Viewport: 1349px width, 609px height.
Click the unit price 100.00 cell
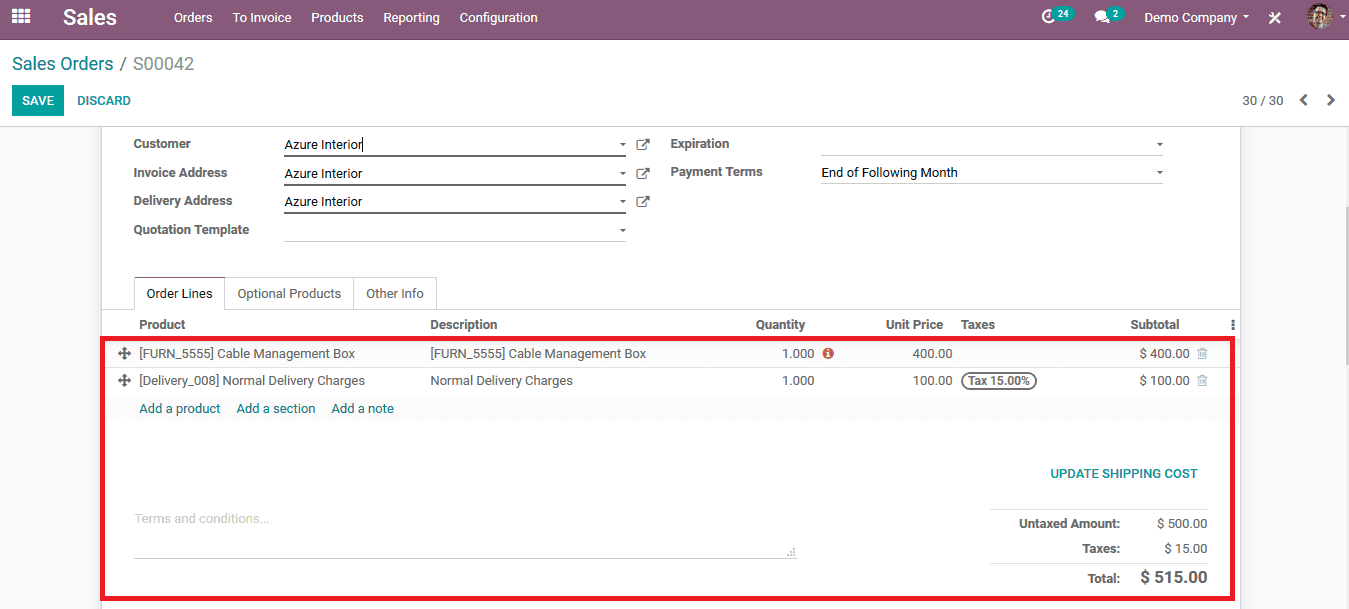tap(932, 381)
